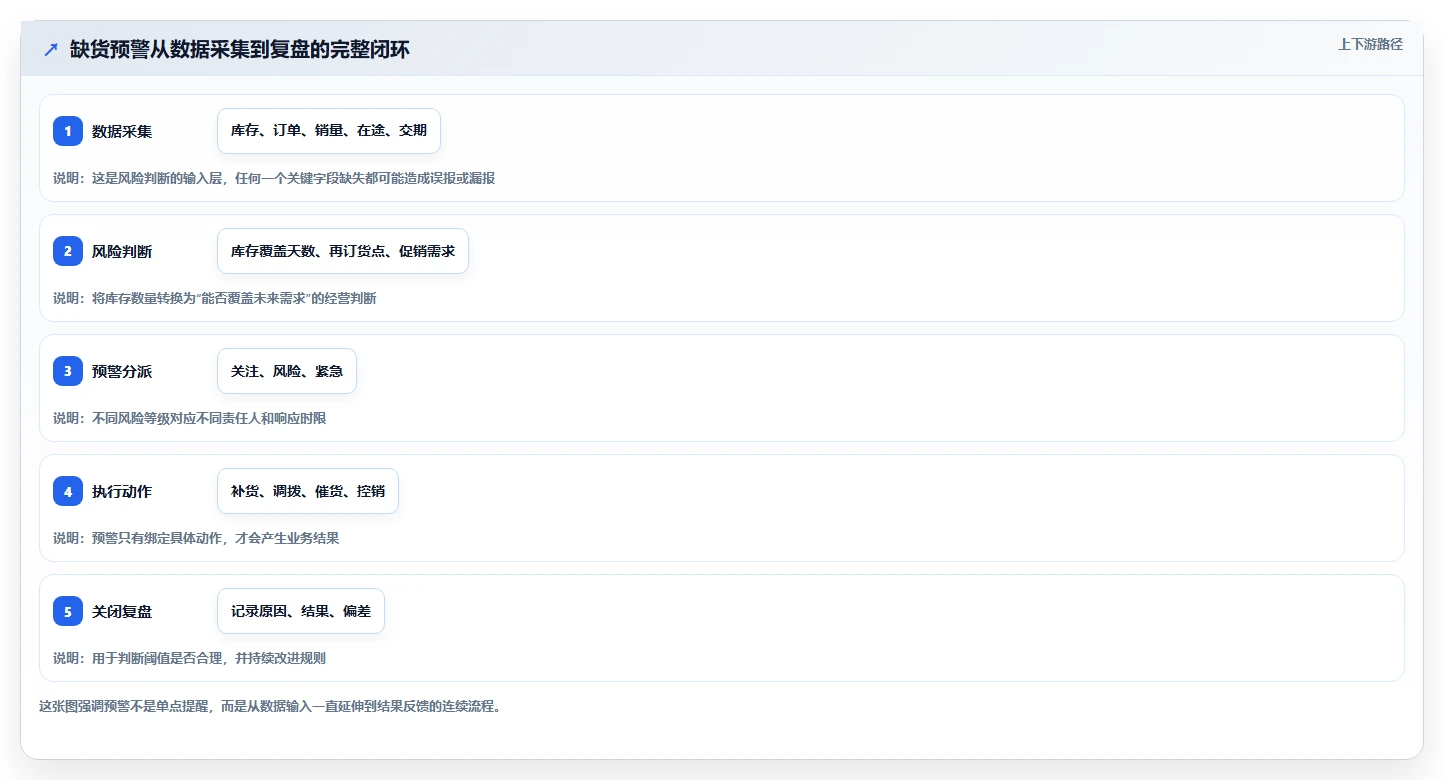The image size is (1444, 780).
Task: Select step number 3 badge
Action: click(68, 371)
